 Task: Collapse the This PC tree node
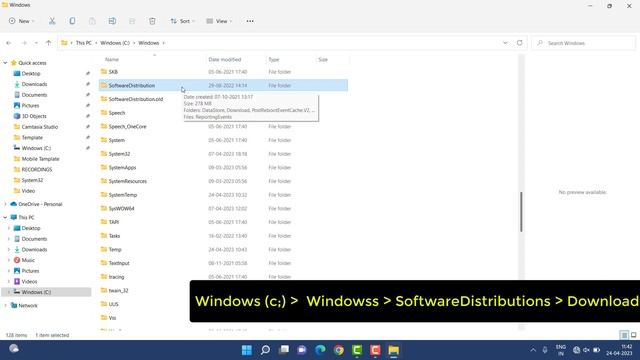tap(5, 218)
